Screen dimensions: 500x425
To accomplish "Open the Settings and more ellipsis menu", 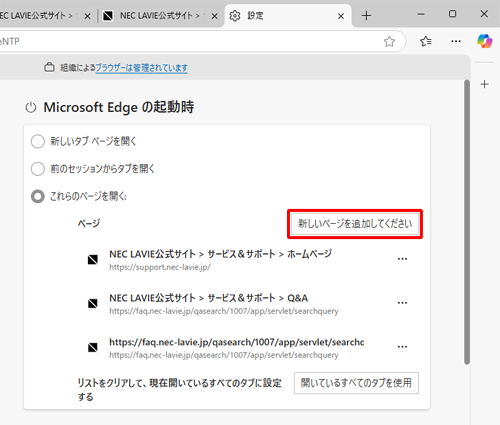I will pyautogui.click(x=456, y=41).
